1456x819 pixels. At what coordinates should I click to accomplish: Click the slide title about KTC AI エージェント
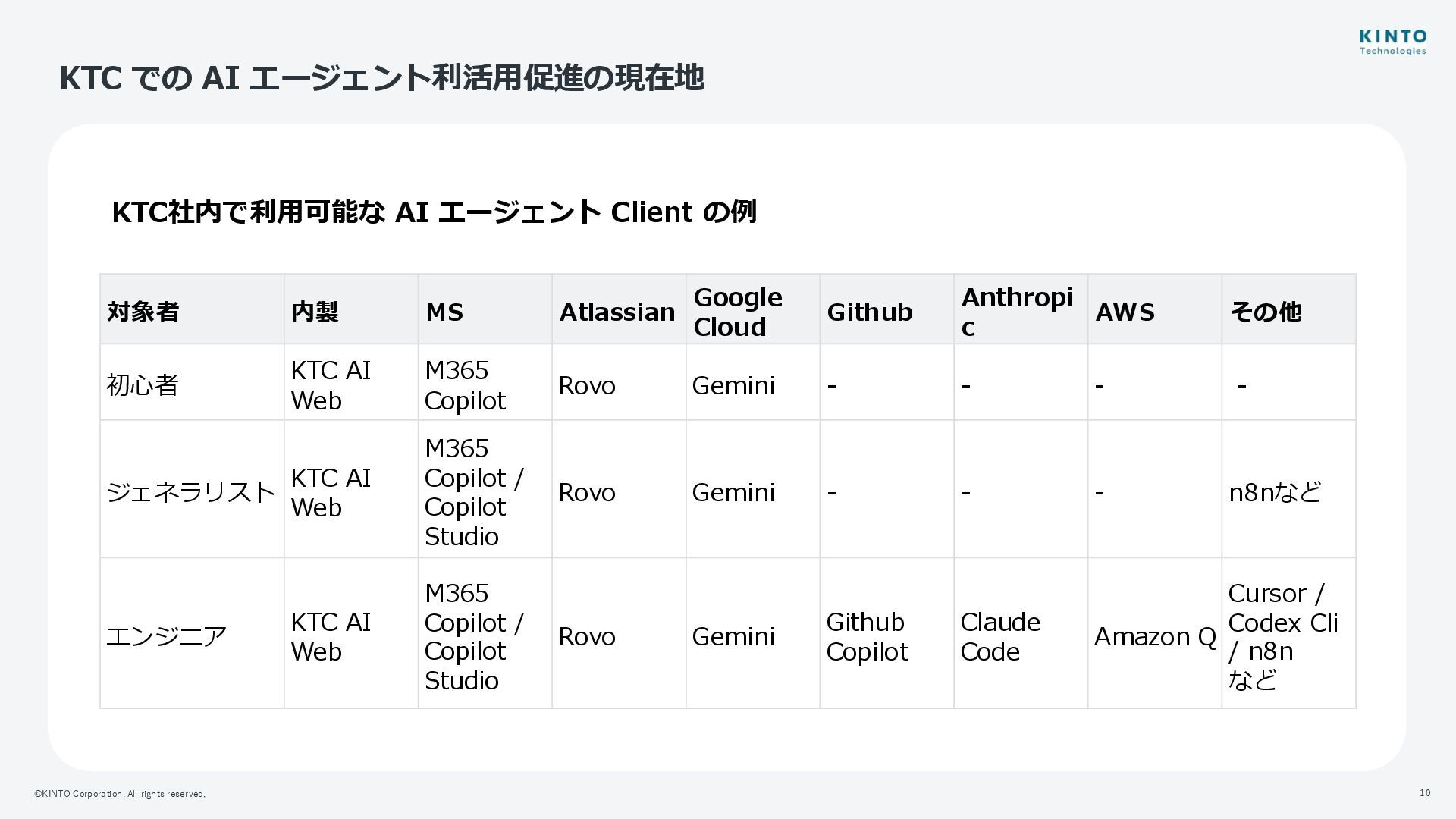(381, 78)
